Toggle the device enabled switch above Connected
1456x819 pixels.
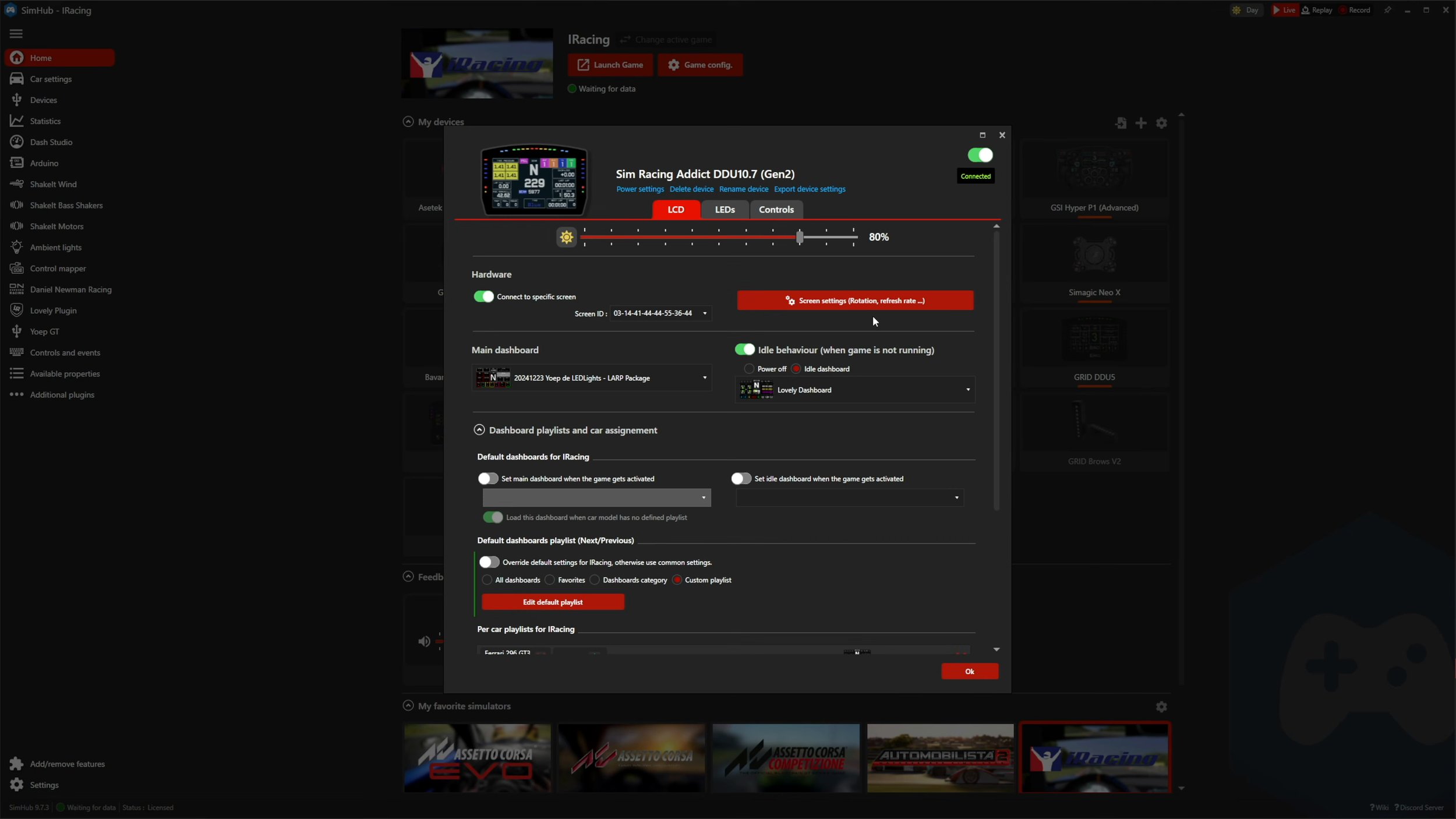[x=980, y=155]
